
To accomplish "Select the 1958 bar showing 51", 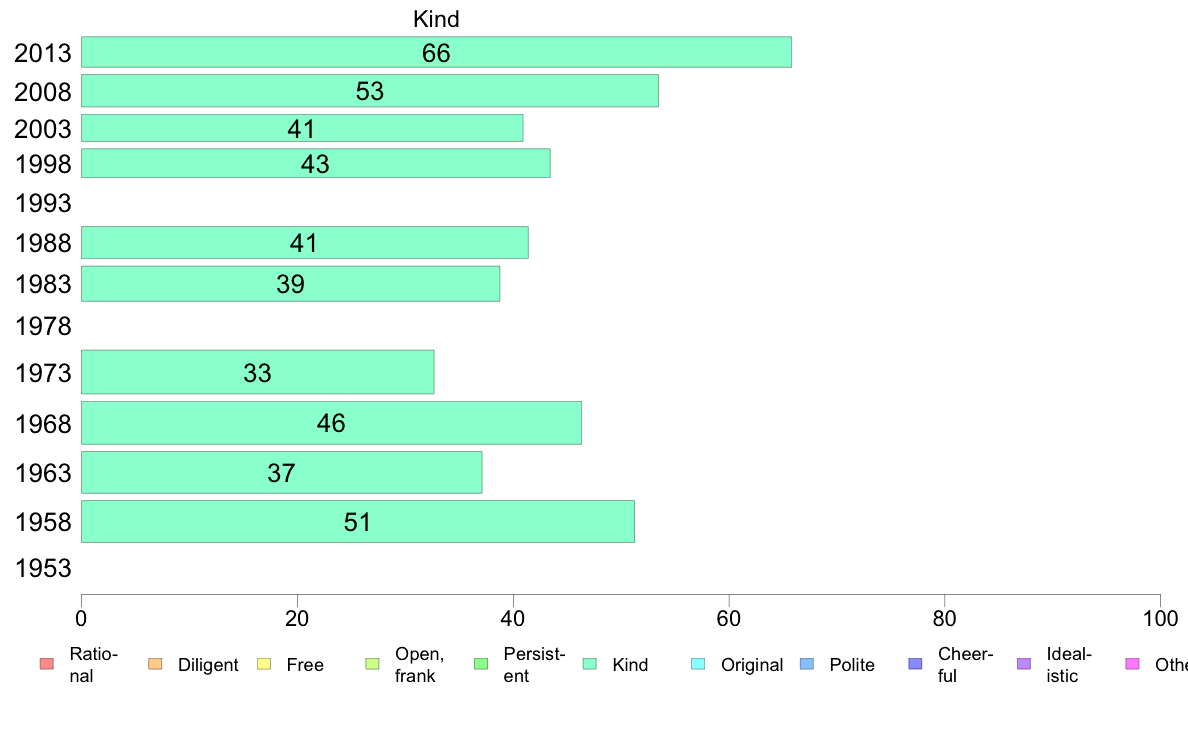I will [358, 521].
